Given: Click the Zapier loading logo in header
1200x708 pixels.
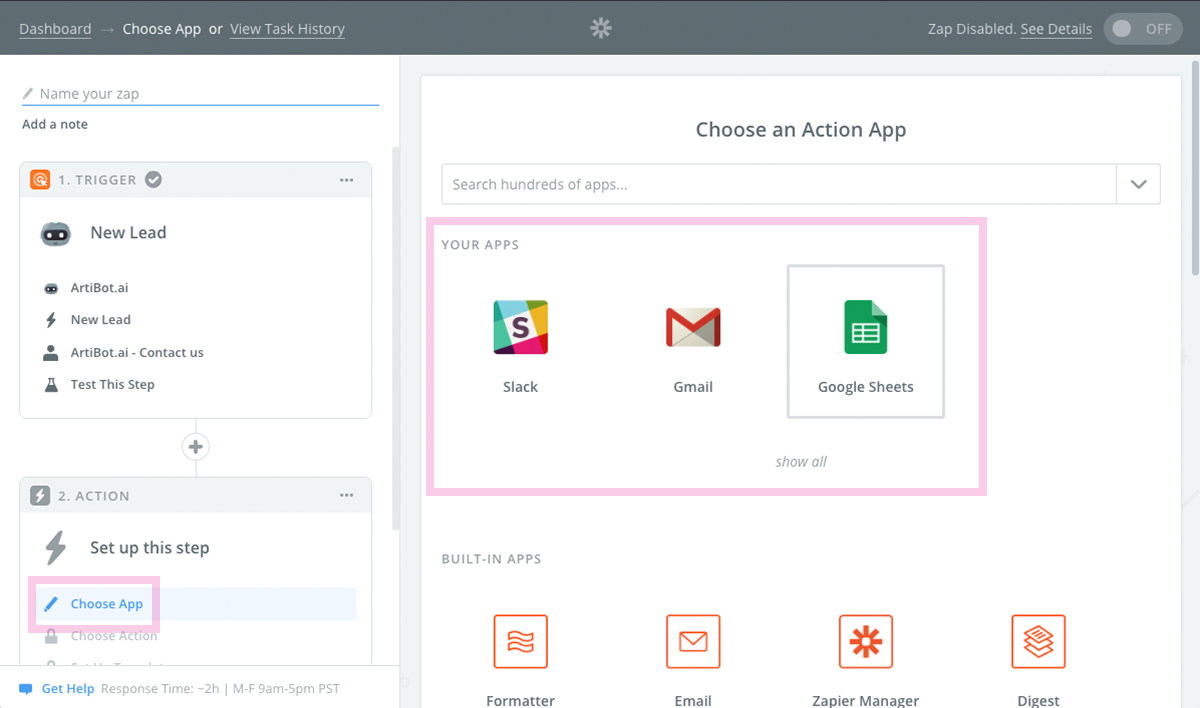Looking at the screenshot, I should [600, 28].
